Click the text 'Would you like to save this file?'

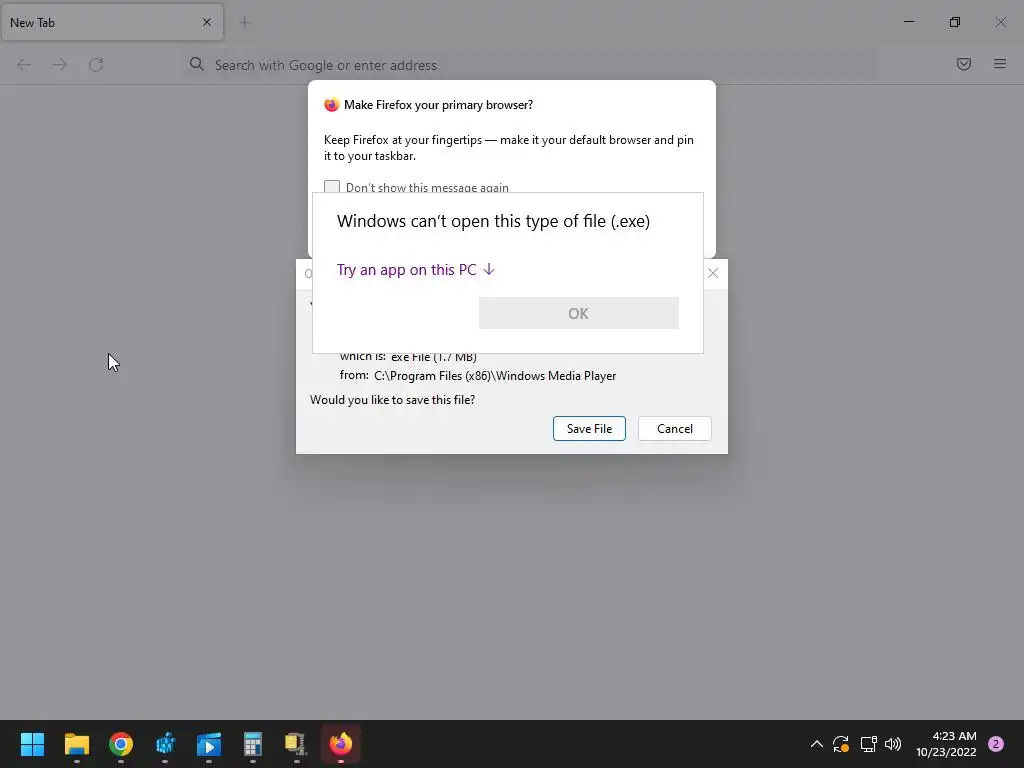coord(392,400)
